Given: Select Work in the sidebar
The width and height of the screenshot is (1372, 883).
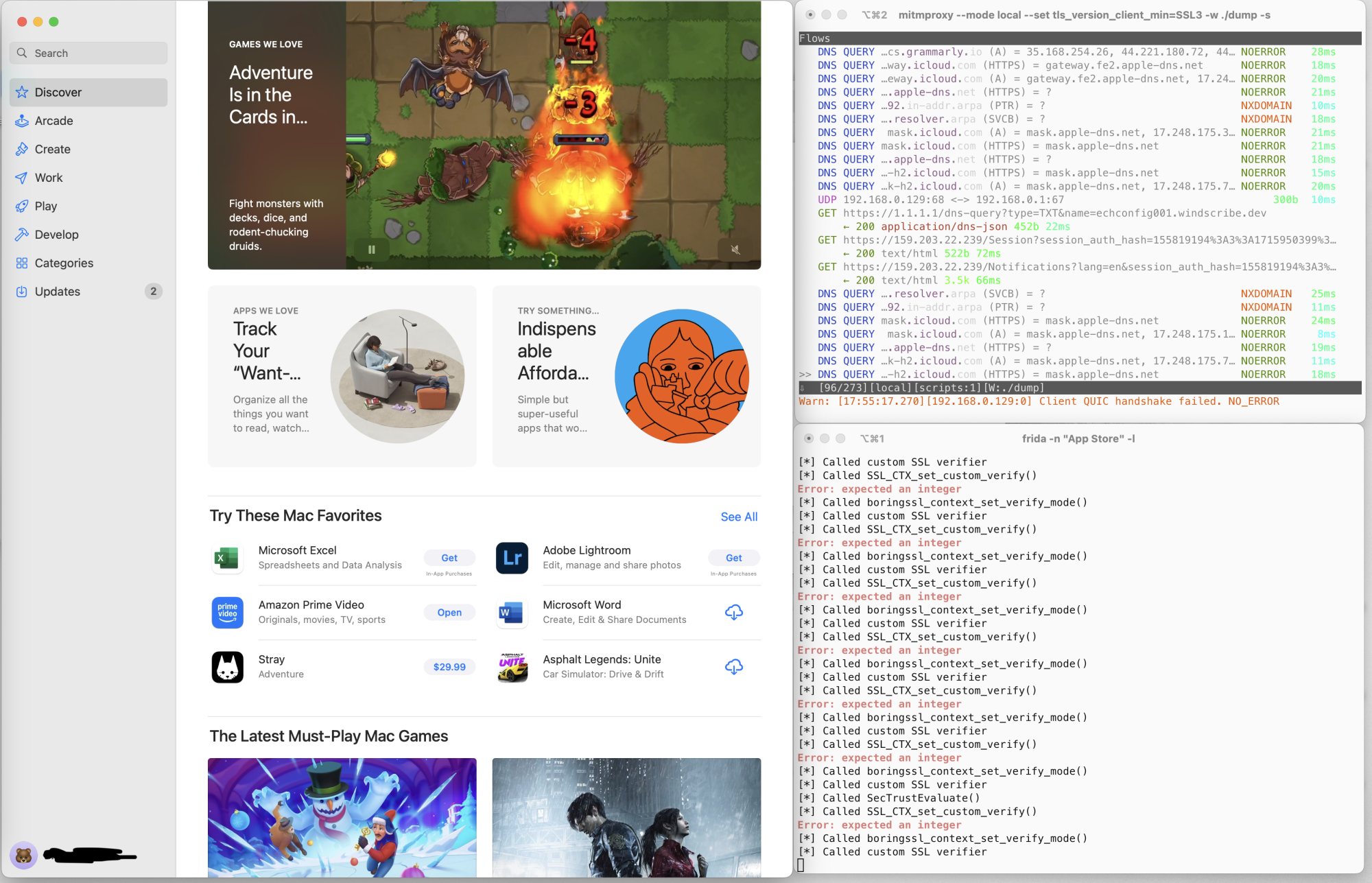Looking at the screenshot, I should [x=88, y=178].
